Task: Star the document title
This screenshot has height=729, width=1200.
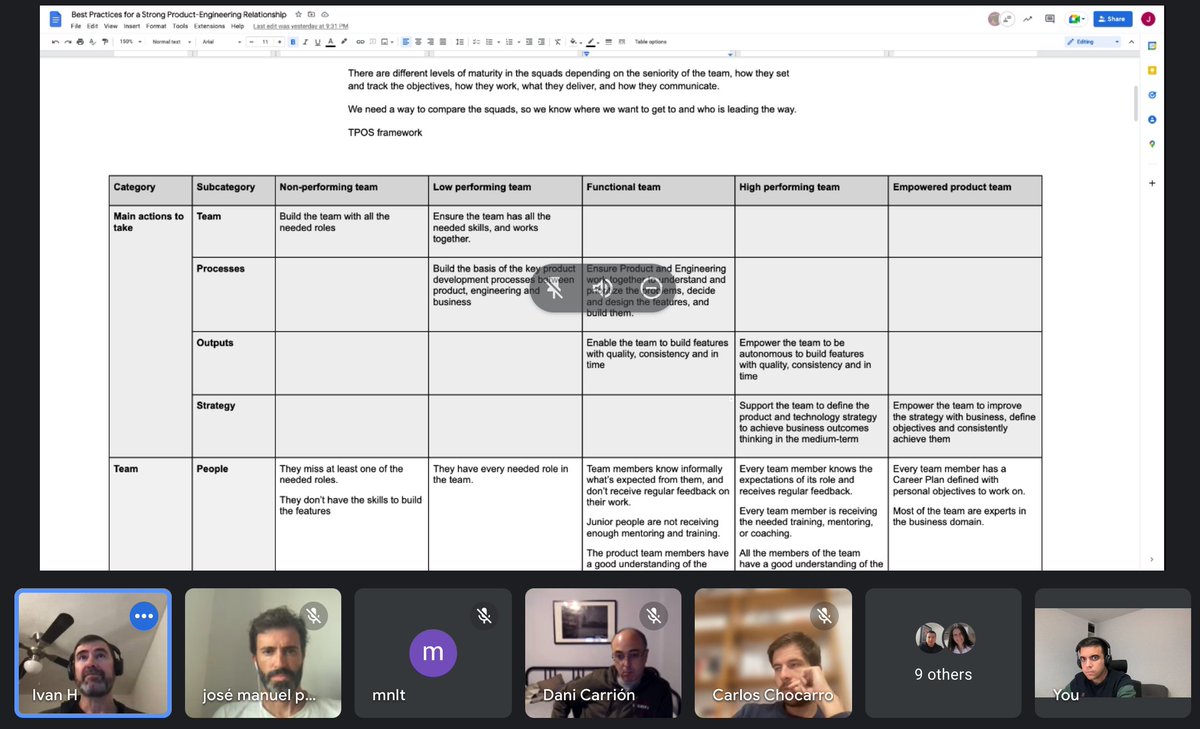Action: click(x=297, y=15)
